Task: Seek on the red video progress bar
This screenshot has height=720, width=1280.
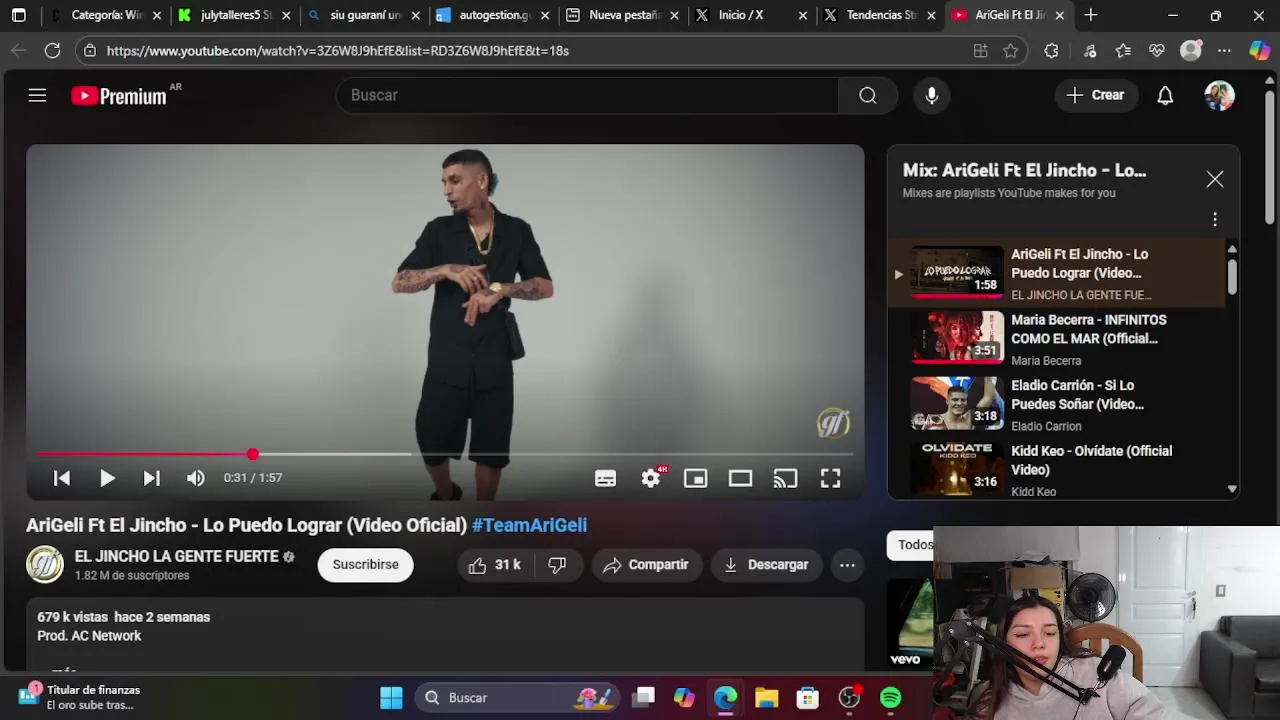Action: click(x=445, y=454)
